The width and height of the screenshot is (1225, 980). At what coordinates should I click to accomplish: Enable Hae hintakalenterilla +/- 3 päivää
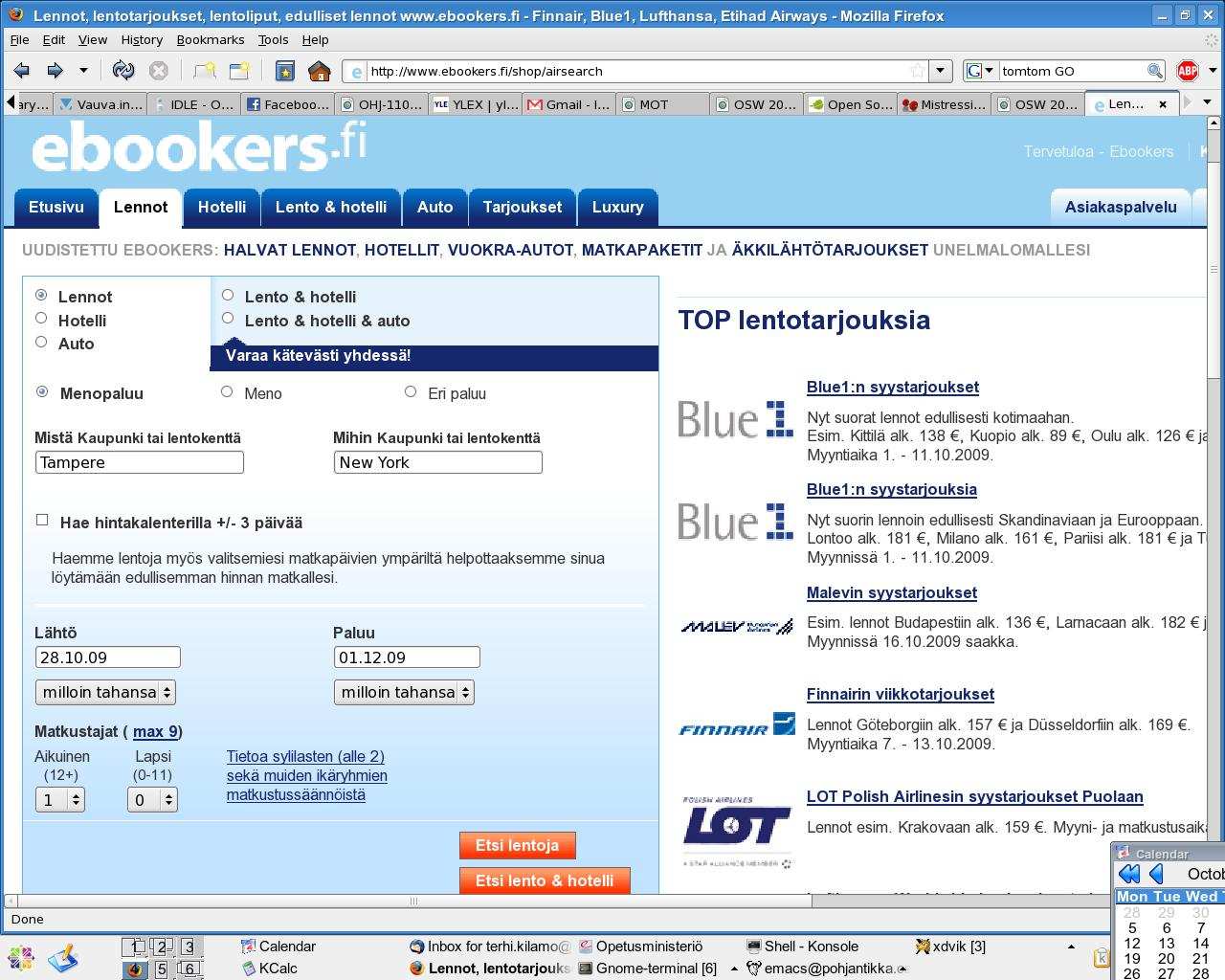42,520
